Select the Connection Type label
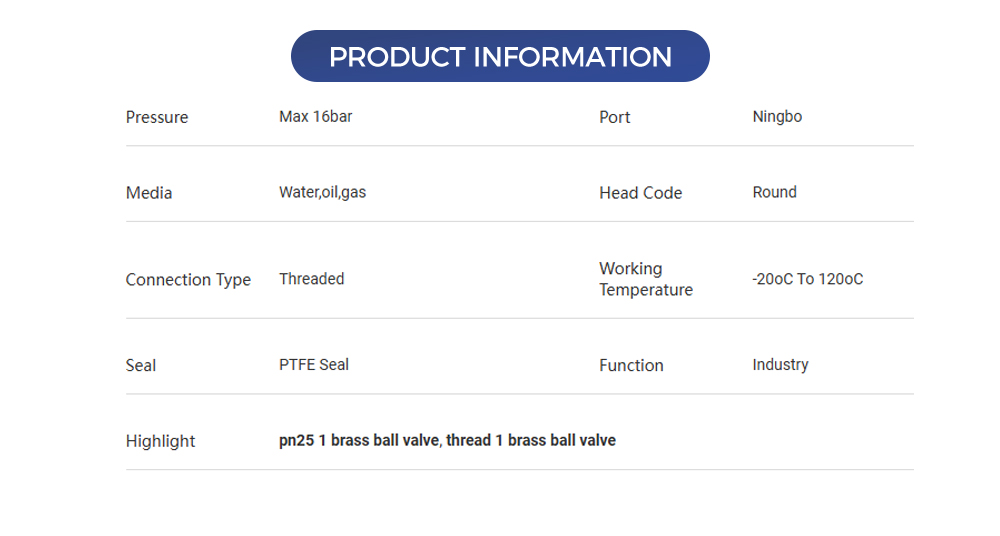The width and height of the screenshot is (1000, 536). click(188, 280)
